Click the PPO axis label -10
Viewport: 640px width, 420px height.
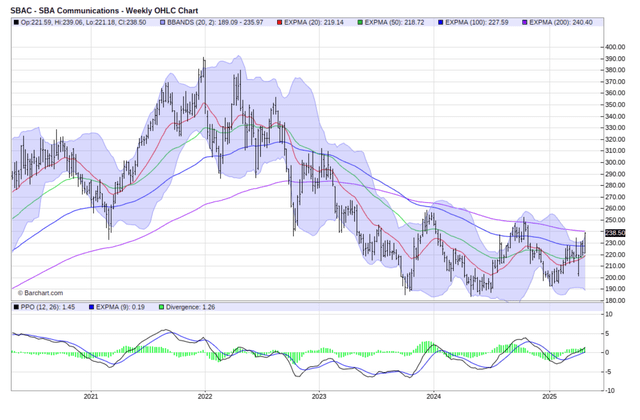(609, 391)
